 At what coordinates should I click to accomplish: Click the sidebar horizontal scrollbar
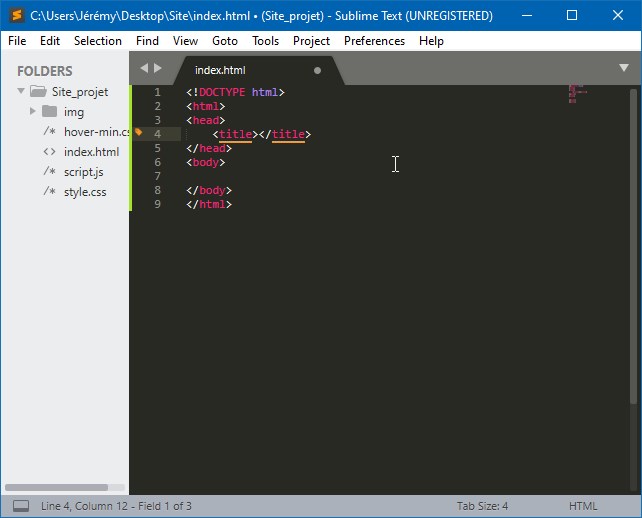point(57,487)
